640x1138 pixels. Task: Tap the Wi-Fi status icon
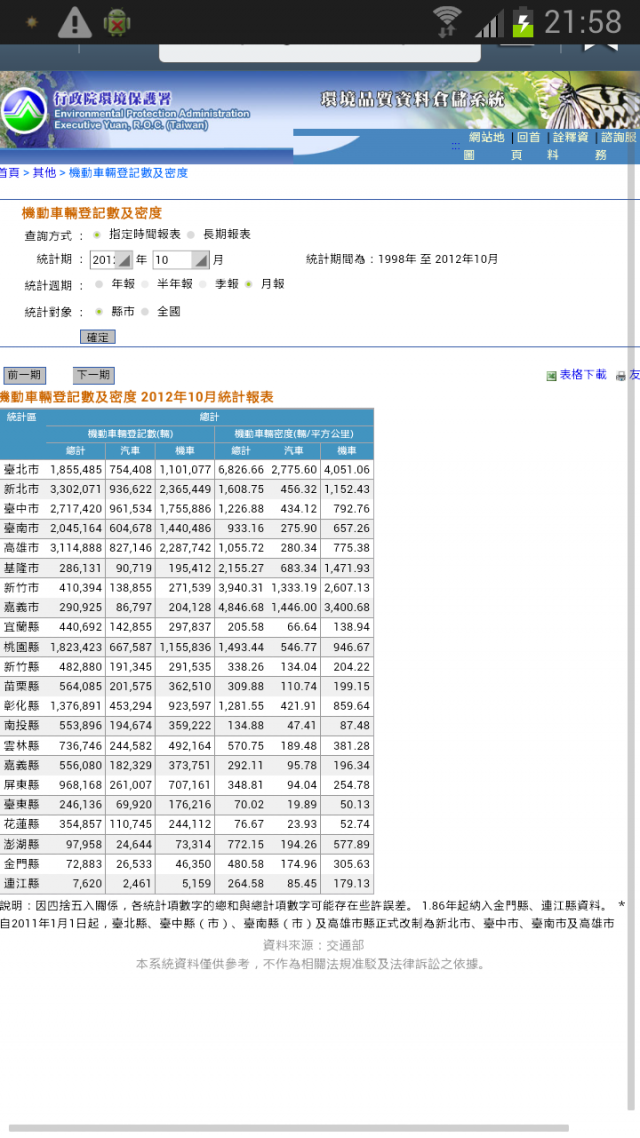pos(447,21)
